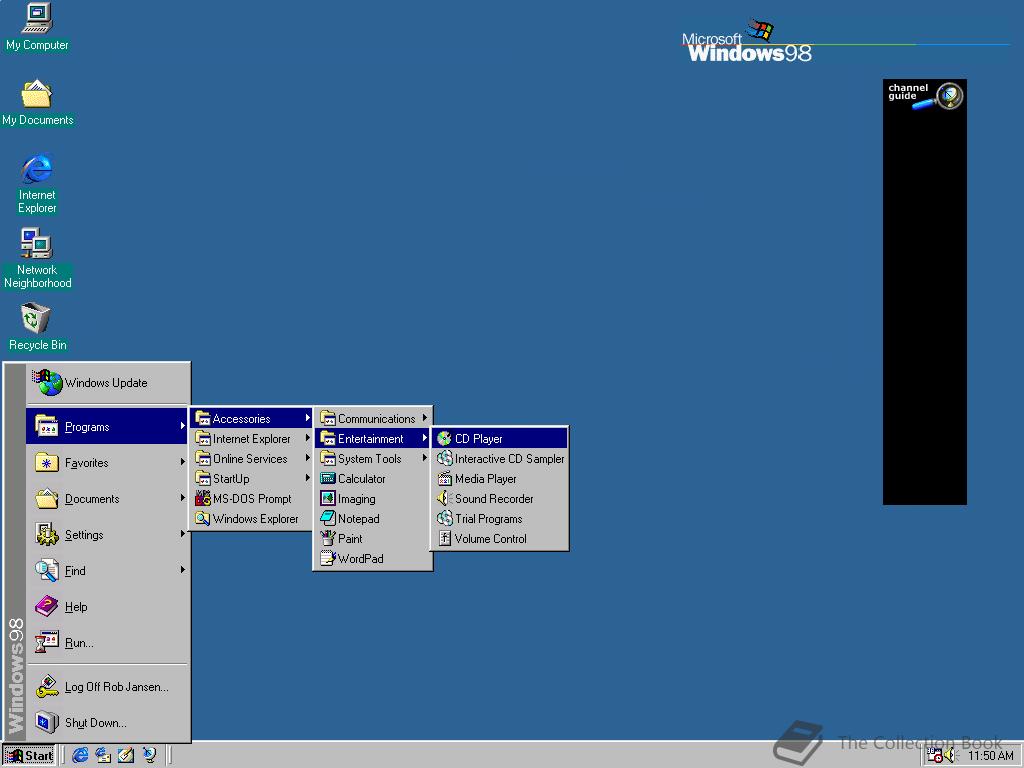
Task: Expand the Accessories submenu arrow
Action: [x=307, y=418]
